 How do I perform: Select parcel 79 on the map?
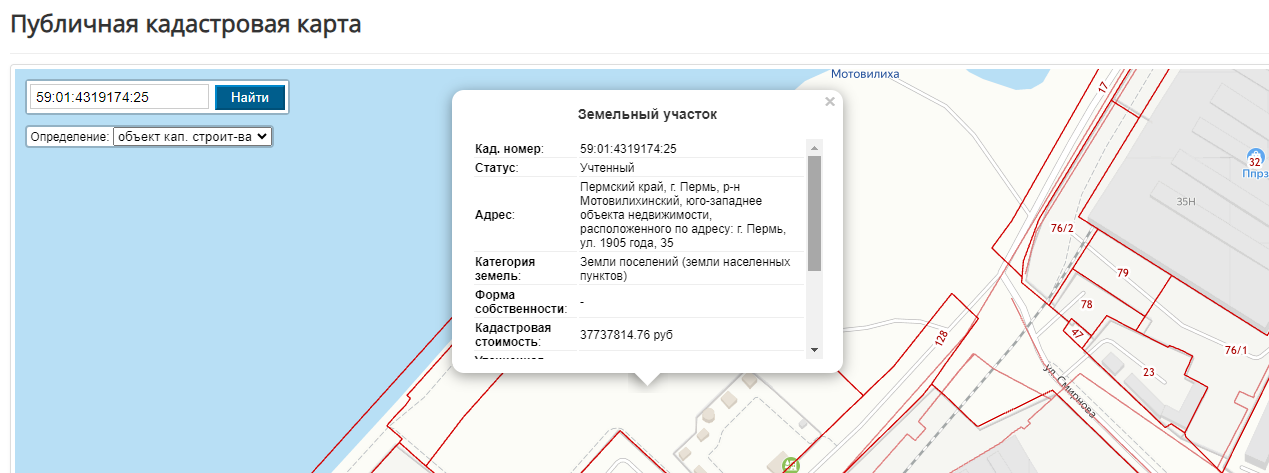point(1122,273)
